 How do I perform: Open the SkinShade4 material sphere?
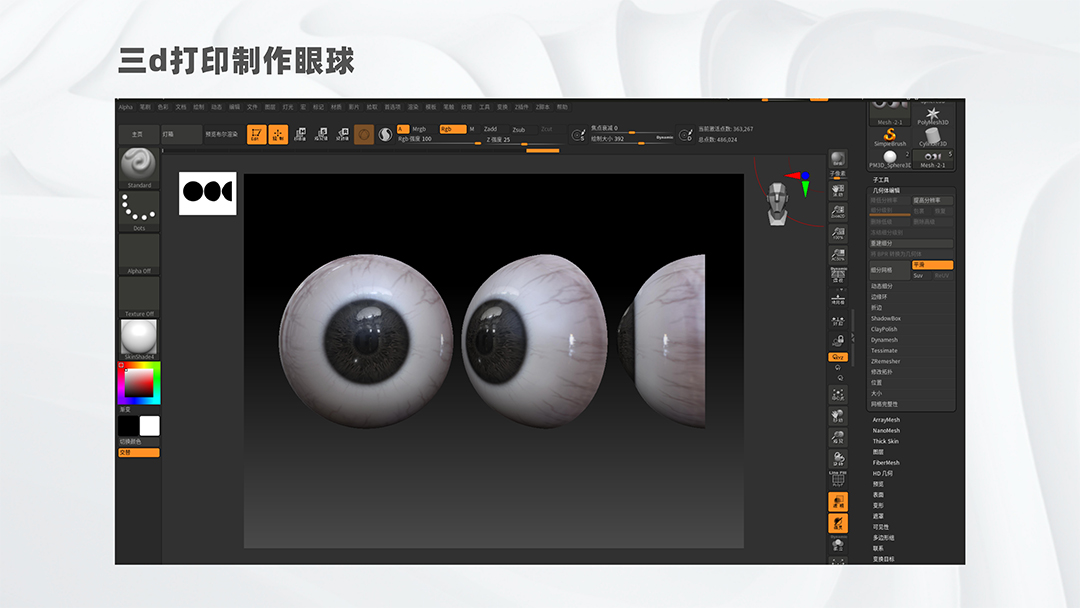(138, 338)
